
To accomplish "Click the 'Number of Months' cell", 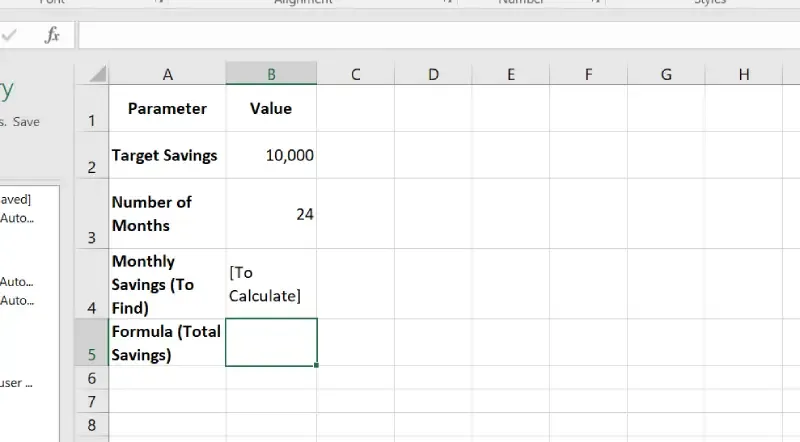I will (167, 214).
